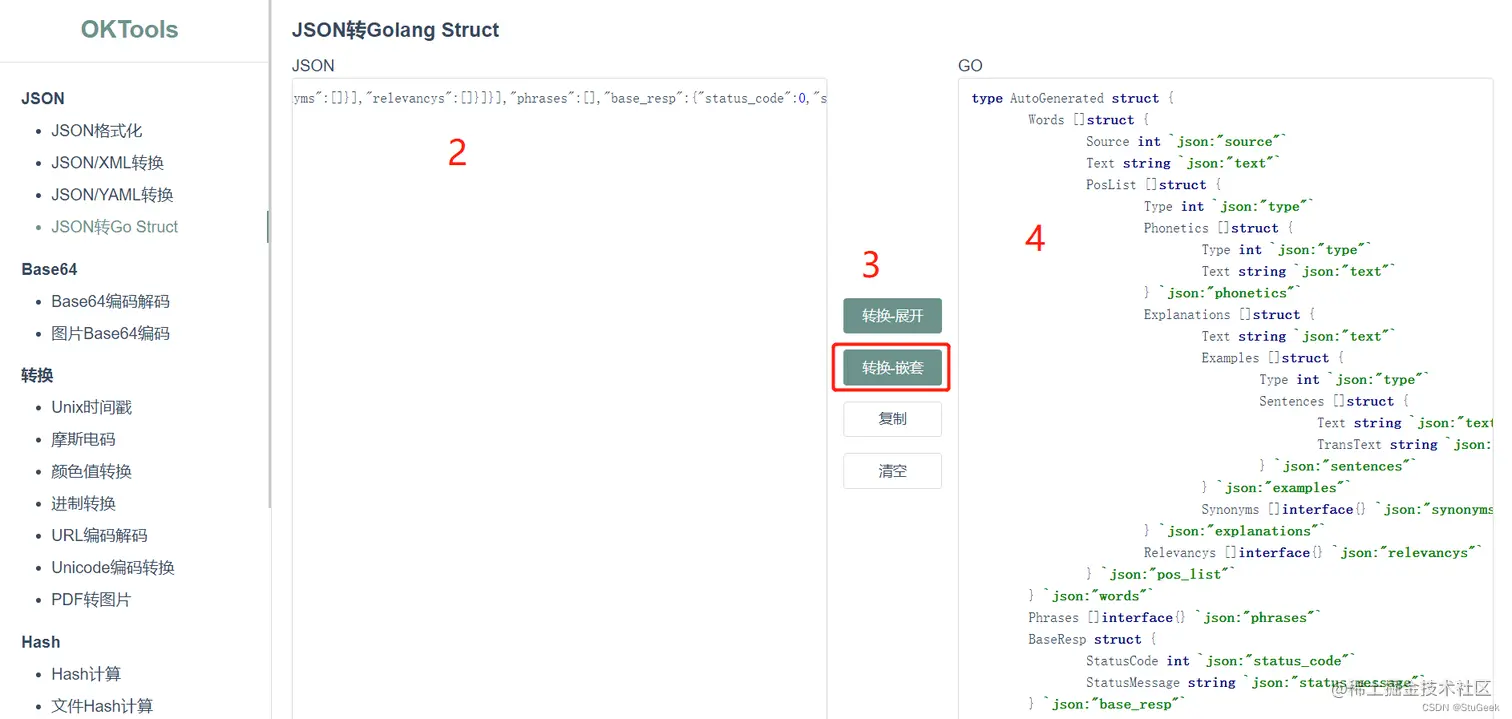
Task: Open Unicode编码转换 tool
Action: (x=113, y=568)
